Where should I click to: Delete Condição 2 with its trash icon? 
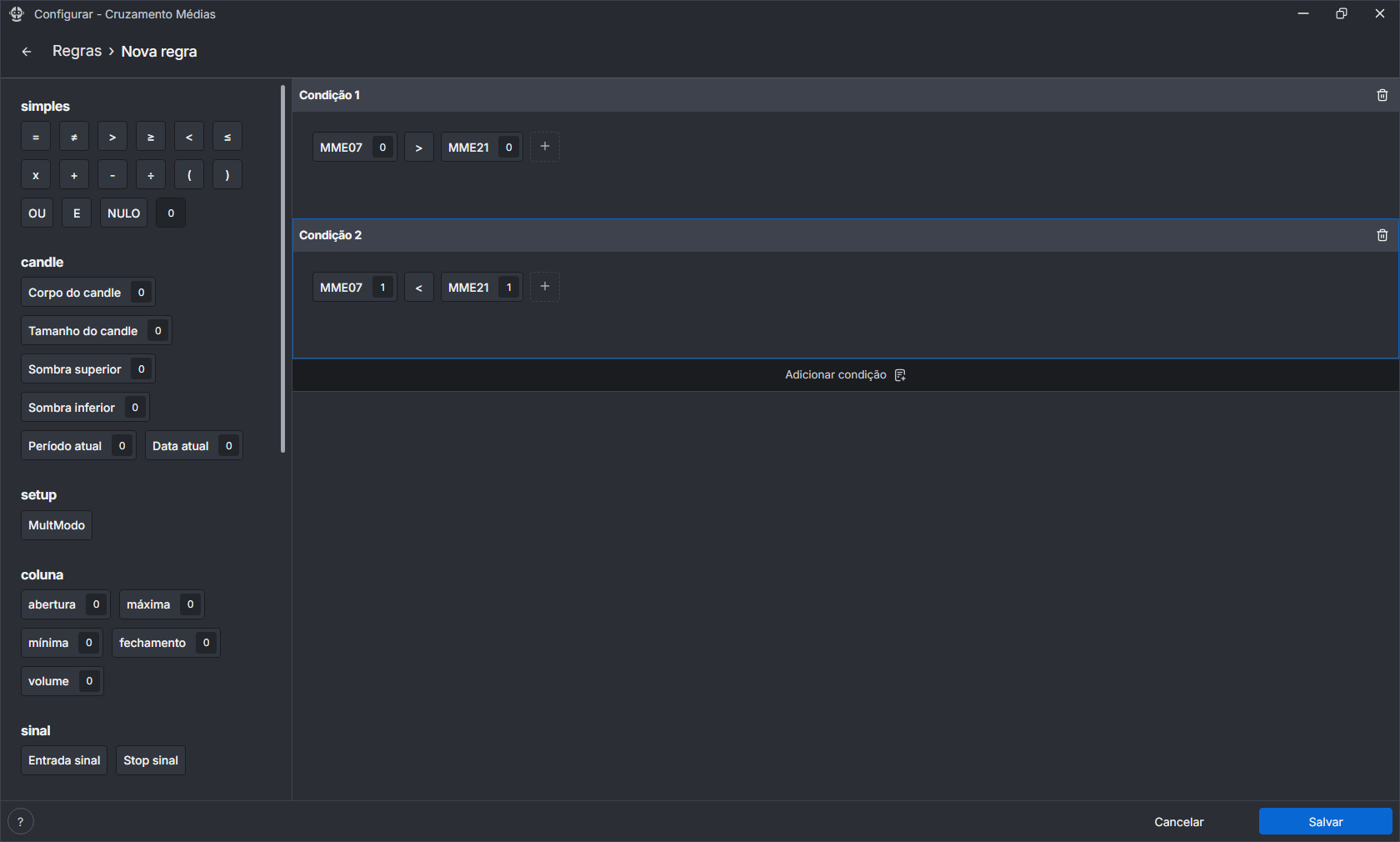tap(1382, 235)
